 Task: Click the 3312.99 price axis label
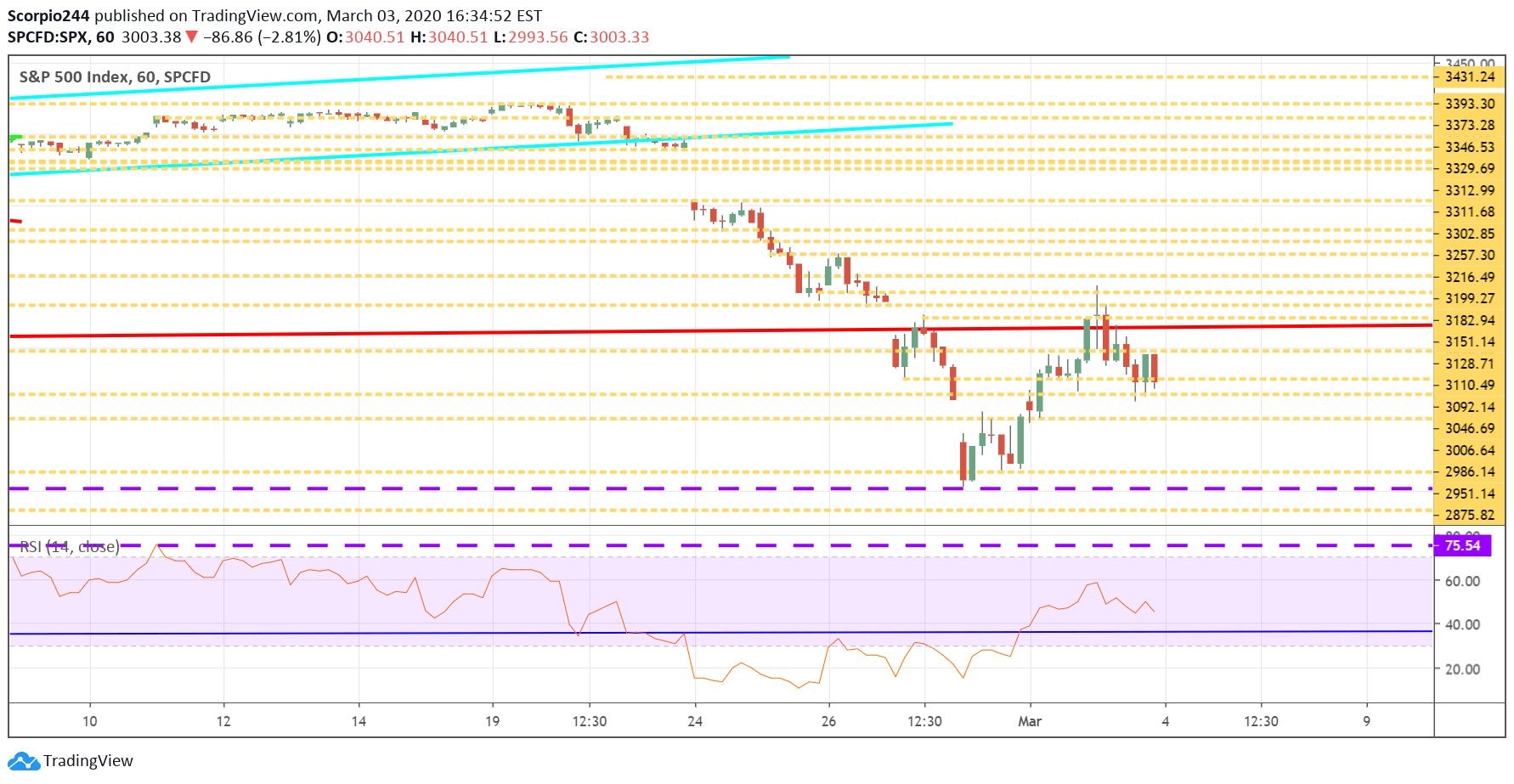point(1470,190)
